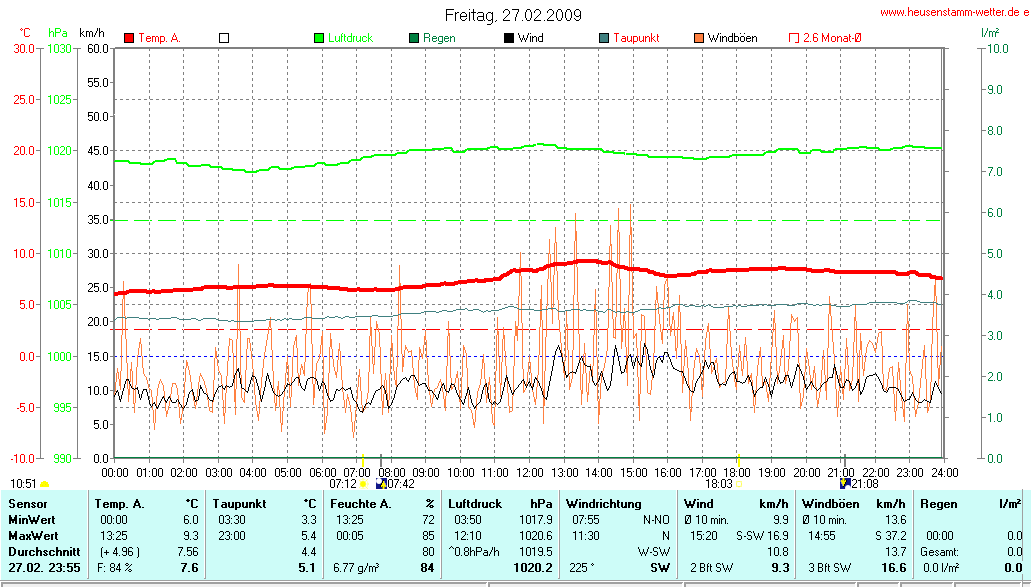The height and width of the screenshot is (587, 1034).
Task: Click the orange Windböen legend marker
Action: point(698,38)
